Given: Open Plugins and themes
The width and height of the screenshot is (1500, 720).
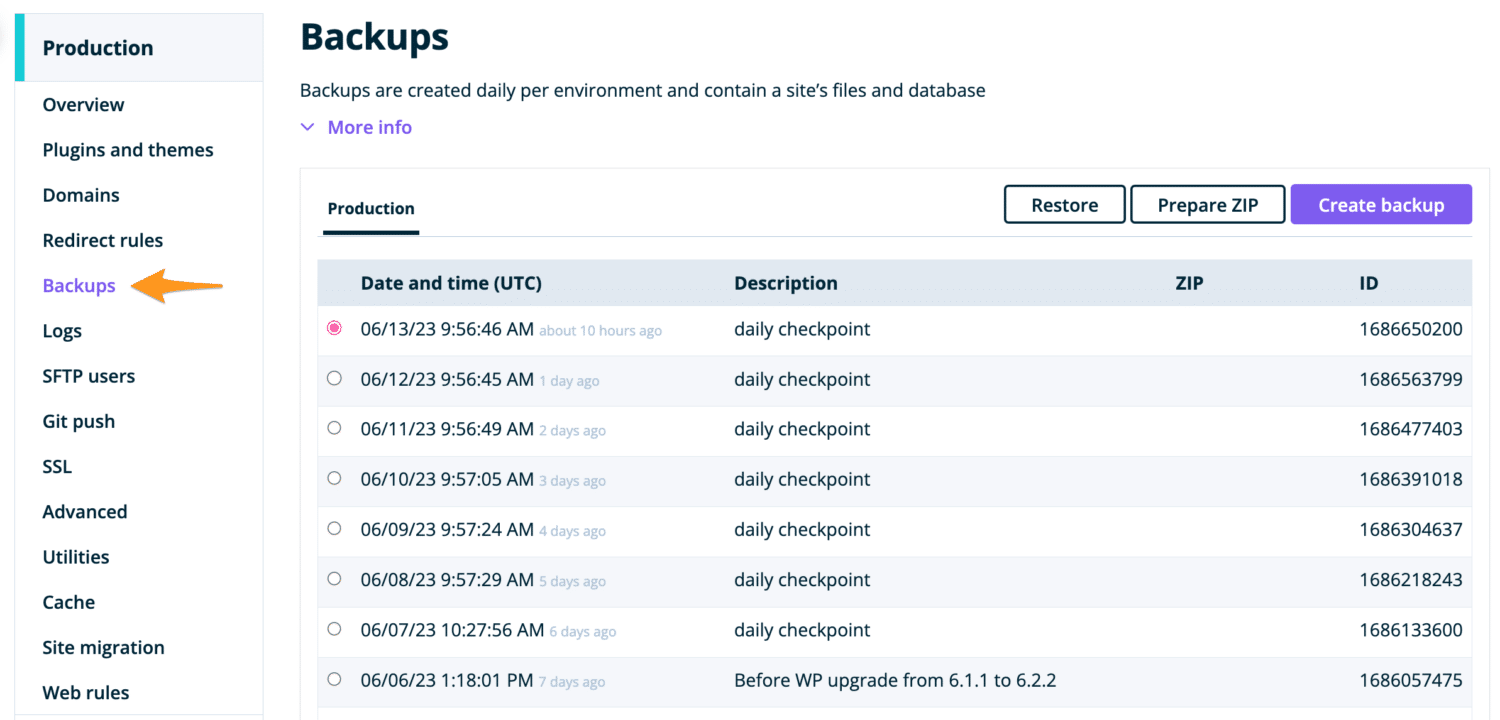Looking at the screenshot, I should click(x=127, y=149).
